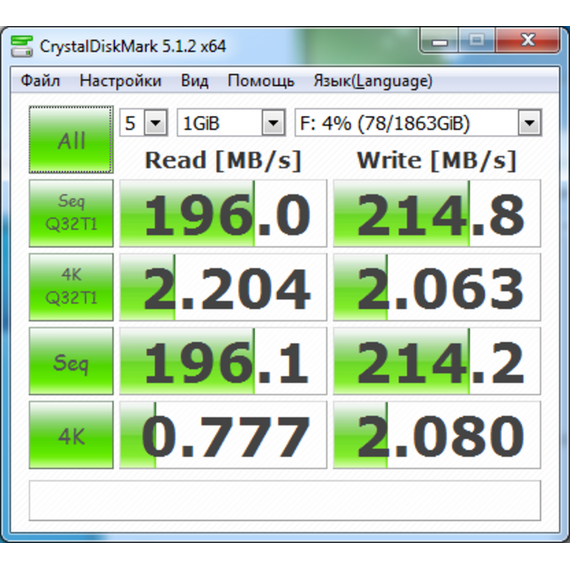
Task: Run all benchmarks with the All button
Action: click(71, 140)
